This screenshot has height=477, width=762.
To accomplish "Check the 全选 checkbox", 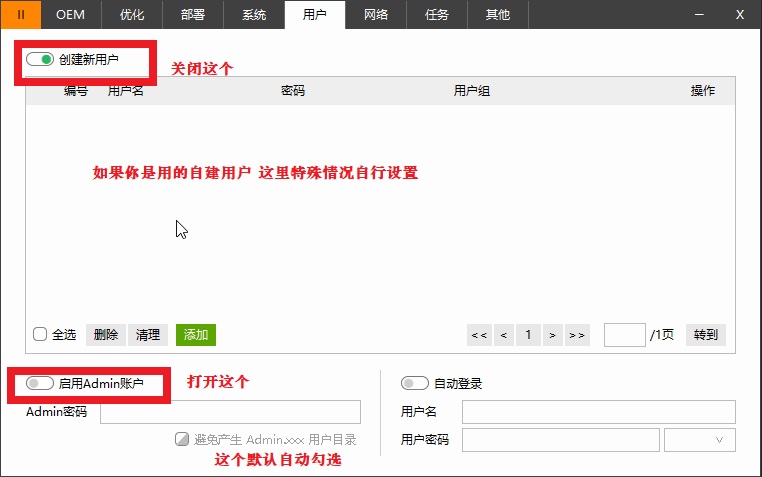I will 40,335.
